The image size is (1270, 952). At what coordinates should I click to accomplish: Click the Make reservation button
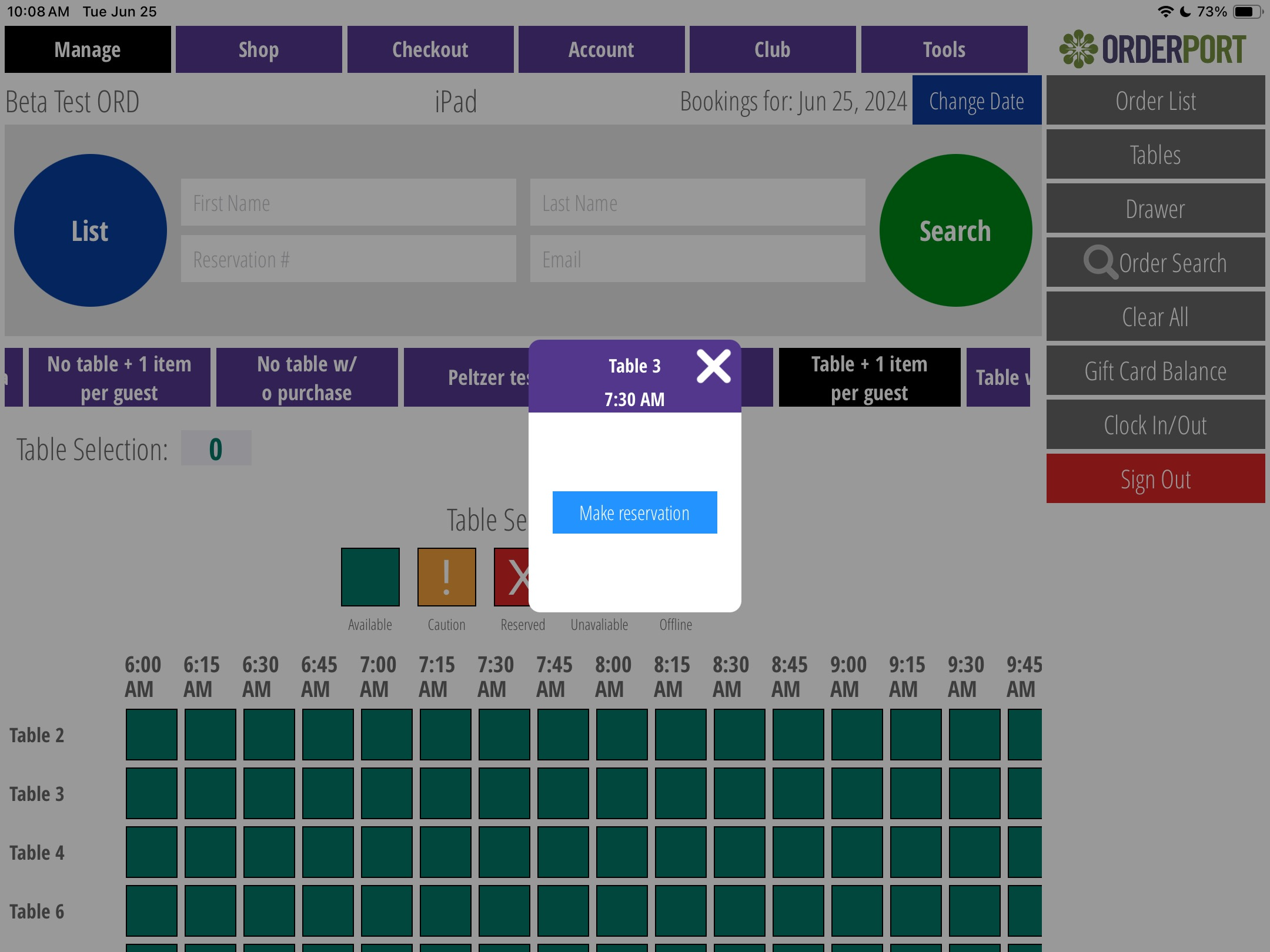[x=634, y=512]
